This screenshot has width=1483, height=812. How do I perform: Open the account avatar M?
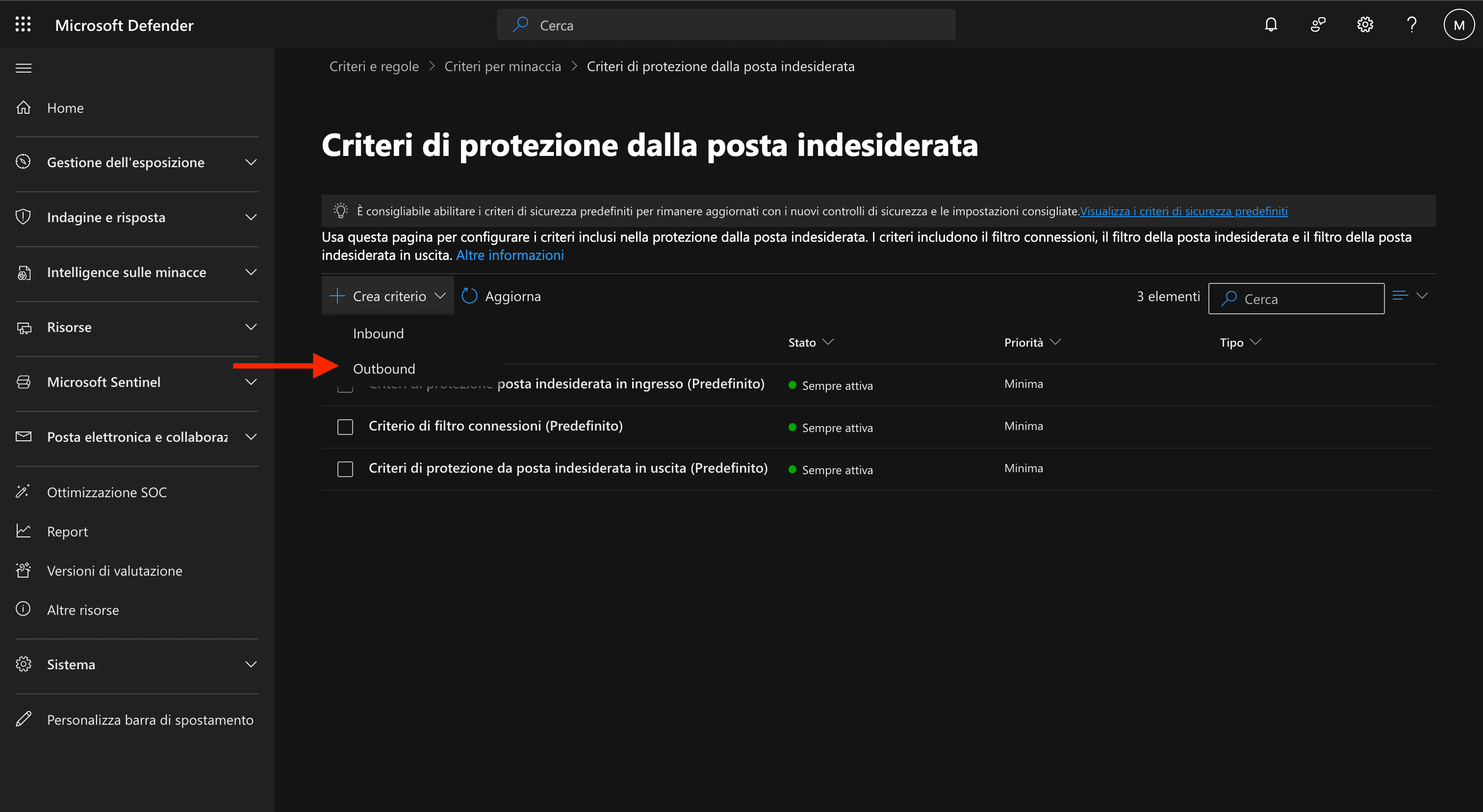tap(1458, 24)
